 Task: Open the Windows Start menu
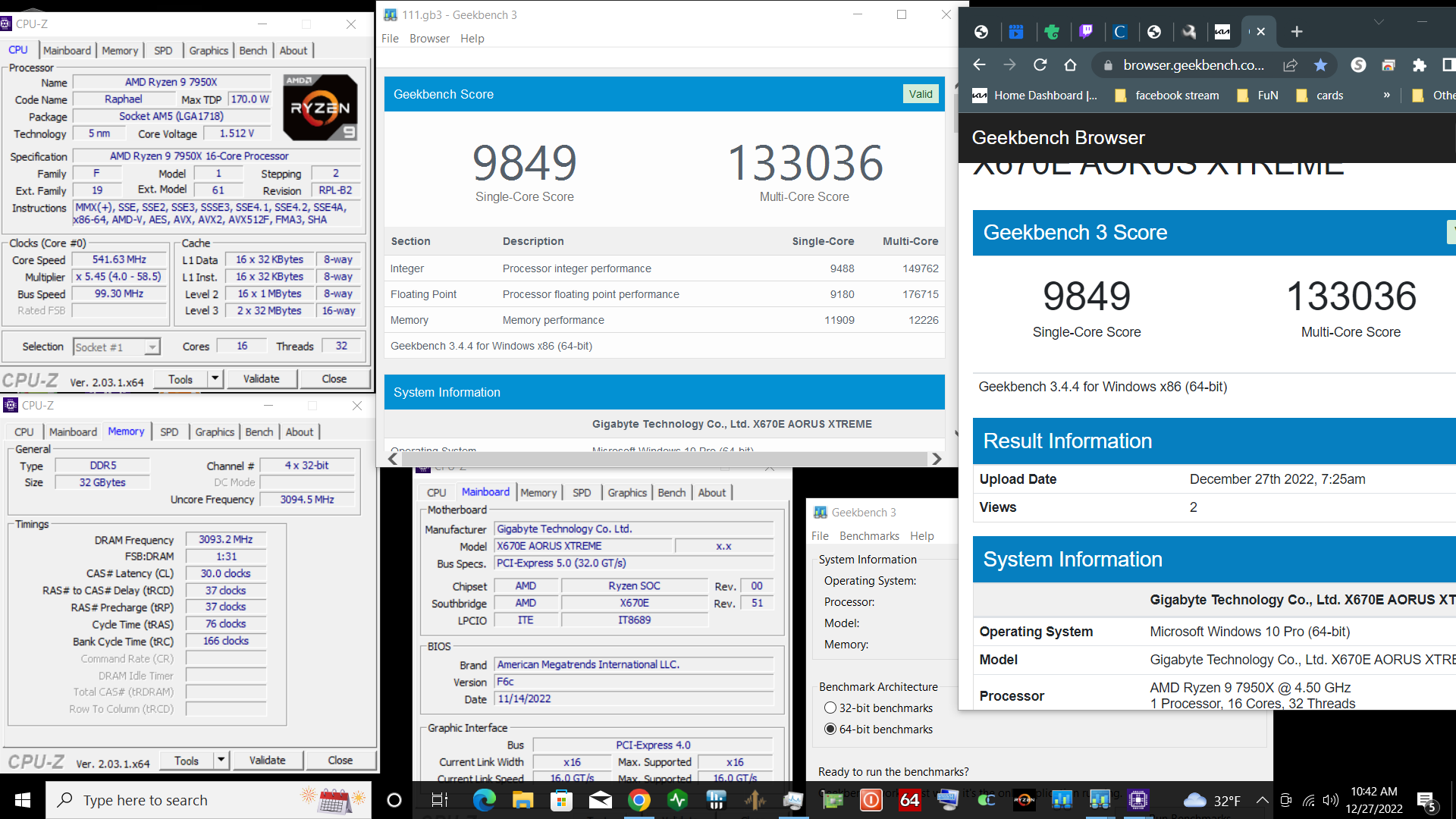[22, 800]
